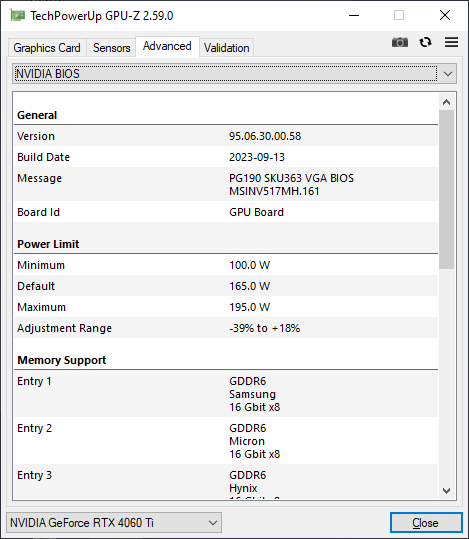Image resolution: width=469 pixels, height=539 pixels.
Task: Select the PG190 SKU363 VGA BIOS message
Action: [x=292, y=178]
